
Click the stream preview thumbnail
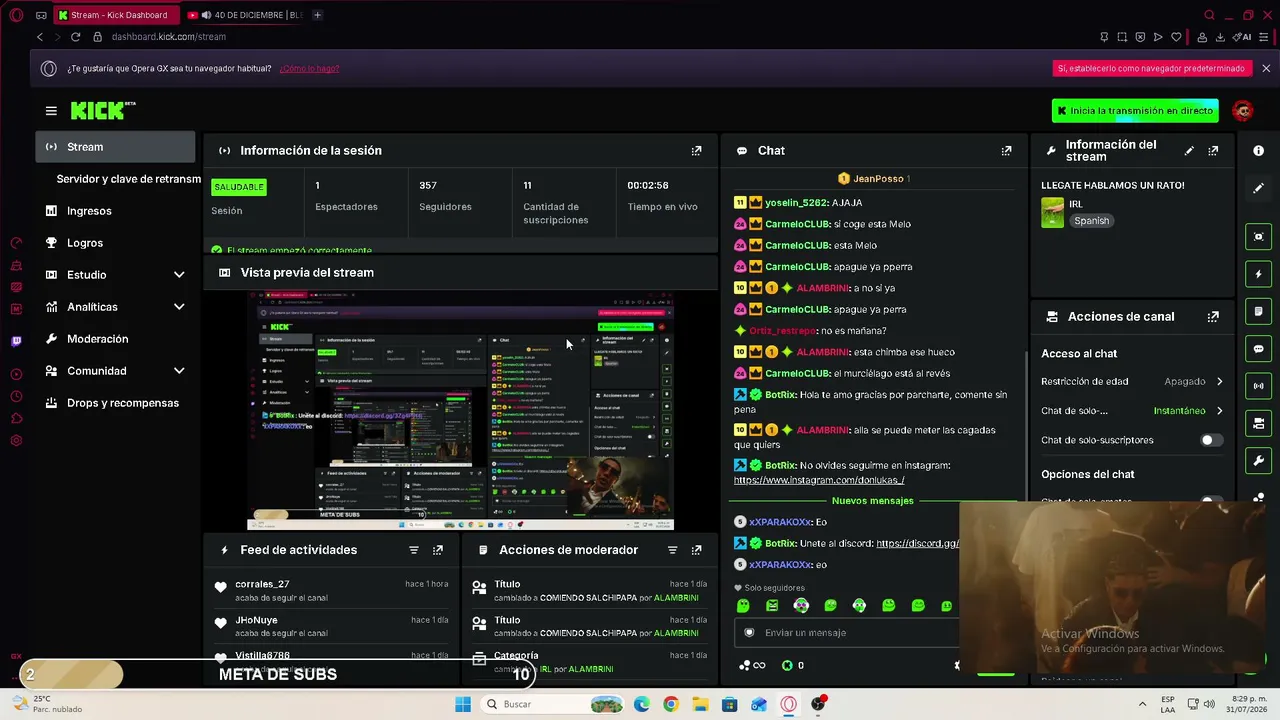[460, 411]
